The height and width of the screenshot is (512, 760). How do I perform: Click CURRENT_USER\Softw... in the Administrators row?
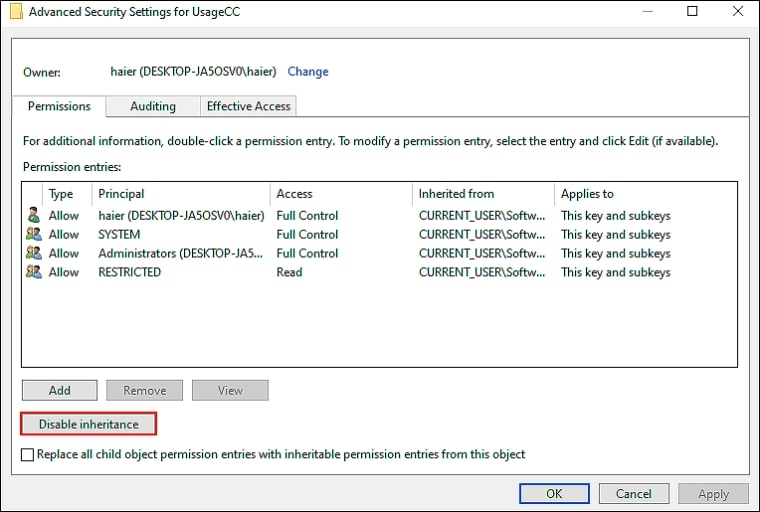click(482, 253)
